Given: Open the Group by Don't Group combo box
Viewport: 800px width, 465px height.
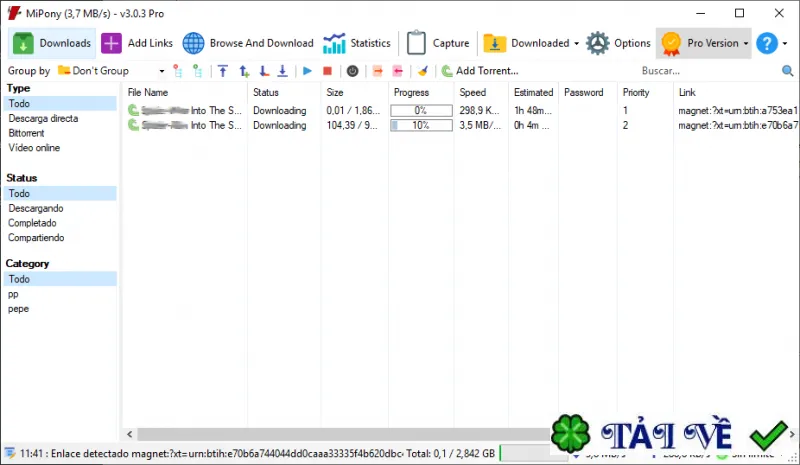Looking at the screenshot, I should 111,71.
